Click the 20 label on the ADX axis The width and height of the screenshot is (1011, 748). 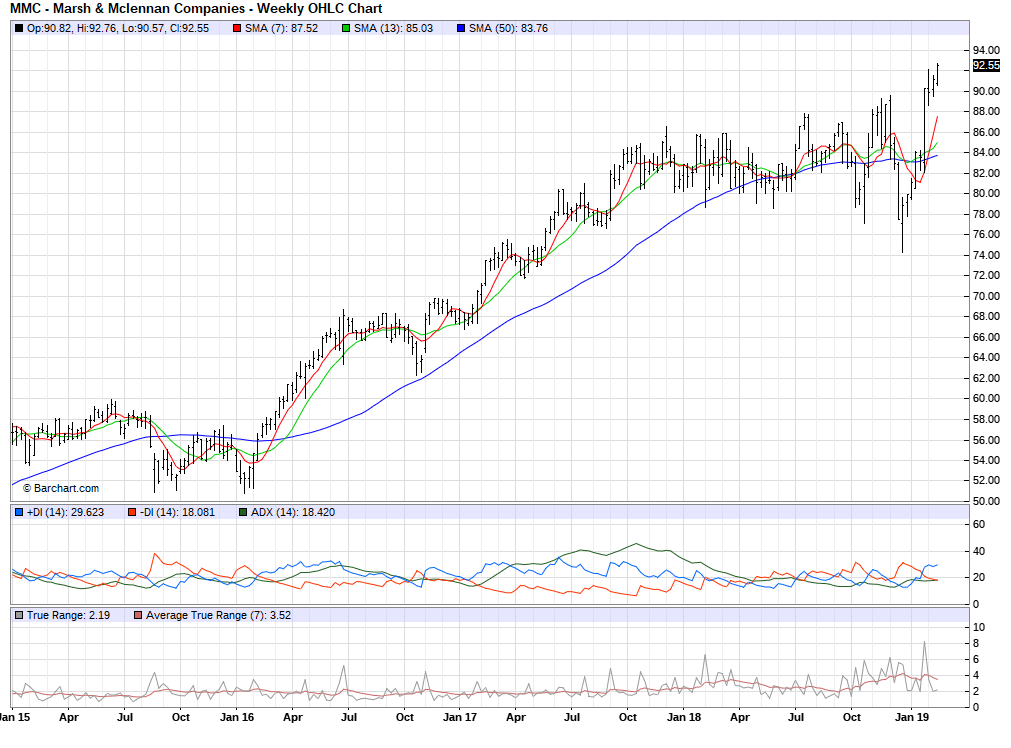pyautogui.click(x=979, y=578)
